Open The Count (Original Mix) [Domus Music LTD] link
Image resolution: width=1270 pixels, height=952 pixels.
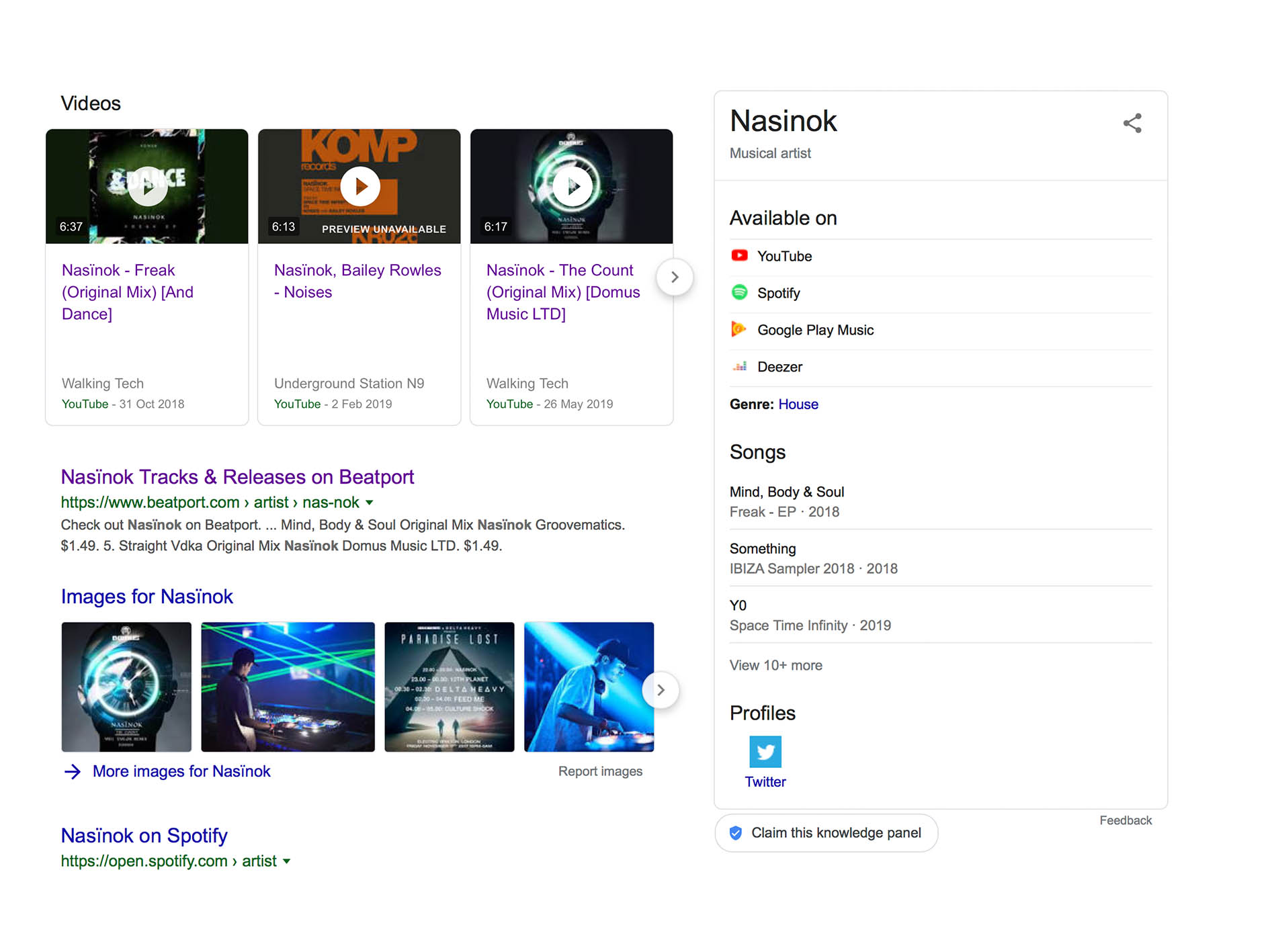tap(563, 292)
